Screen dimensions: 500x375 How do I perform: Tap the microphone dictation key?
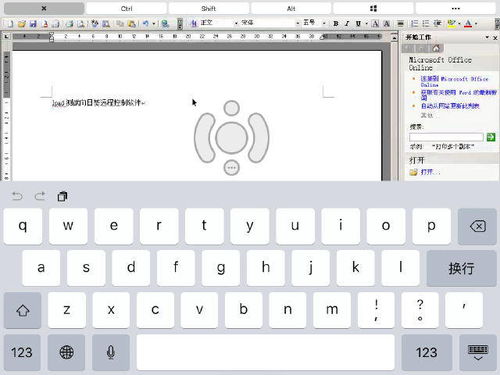click(111, 352)
